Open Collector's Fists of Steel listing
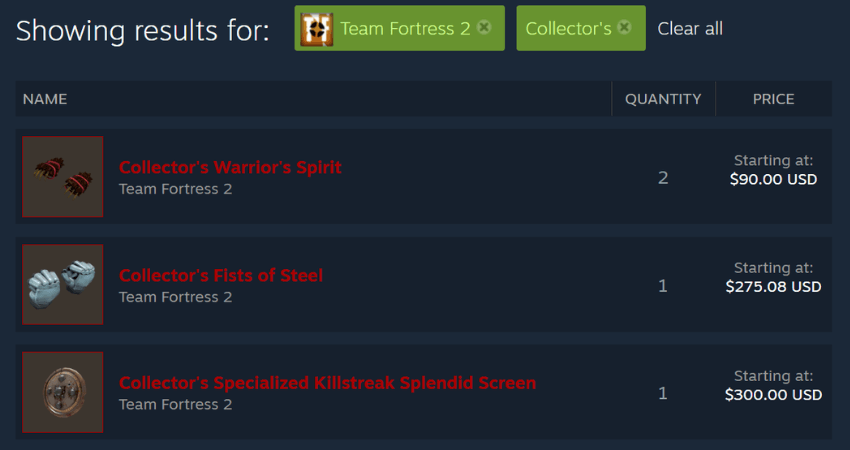The image size is (850, 450). point(221,275)
